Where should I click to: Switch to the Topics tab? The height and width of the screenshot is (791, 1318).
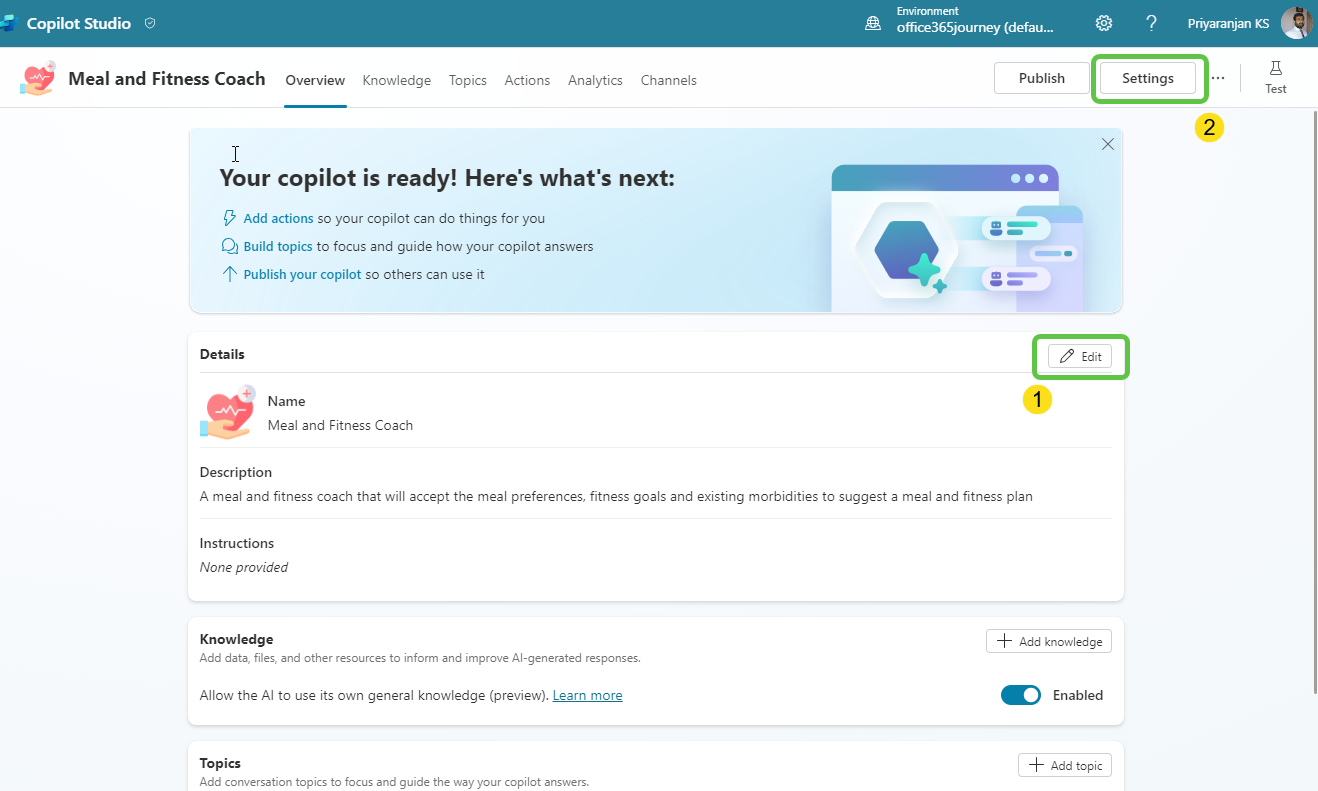coord(467,80)
